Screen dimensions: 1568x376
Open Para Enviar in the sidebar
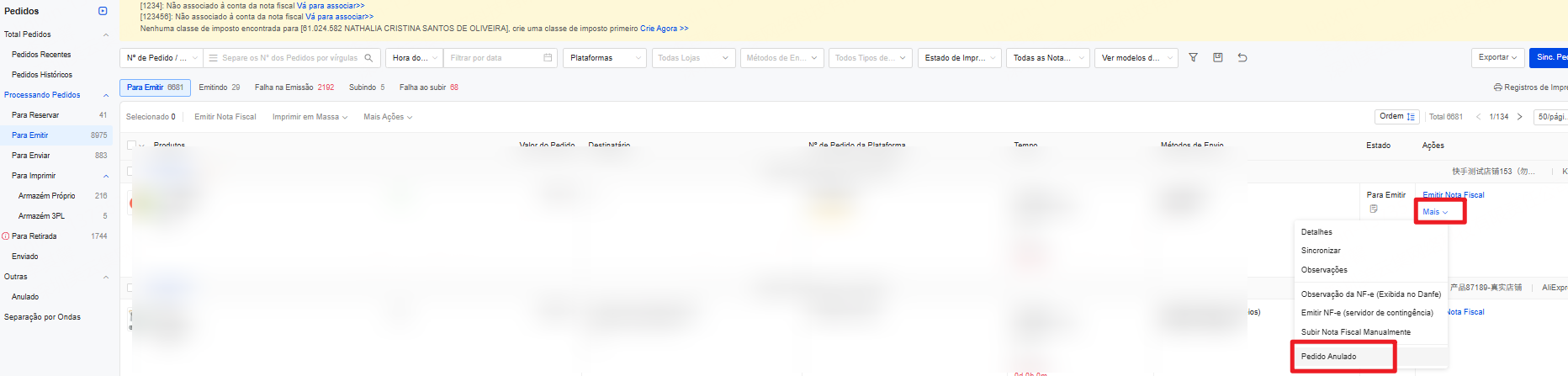point(31,156)
